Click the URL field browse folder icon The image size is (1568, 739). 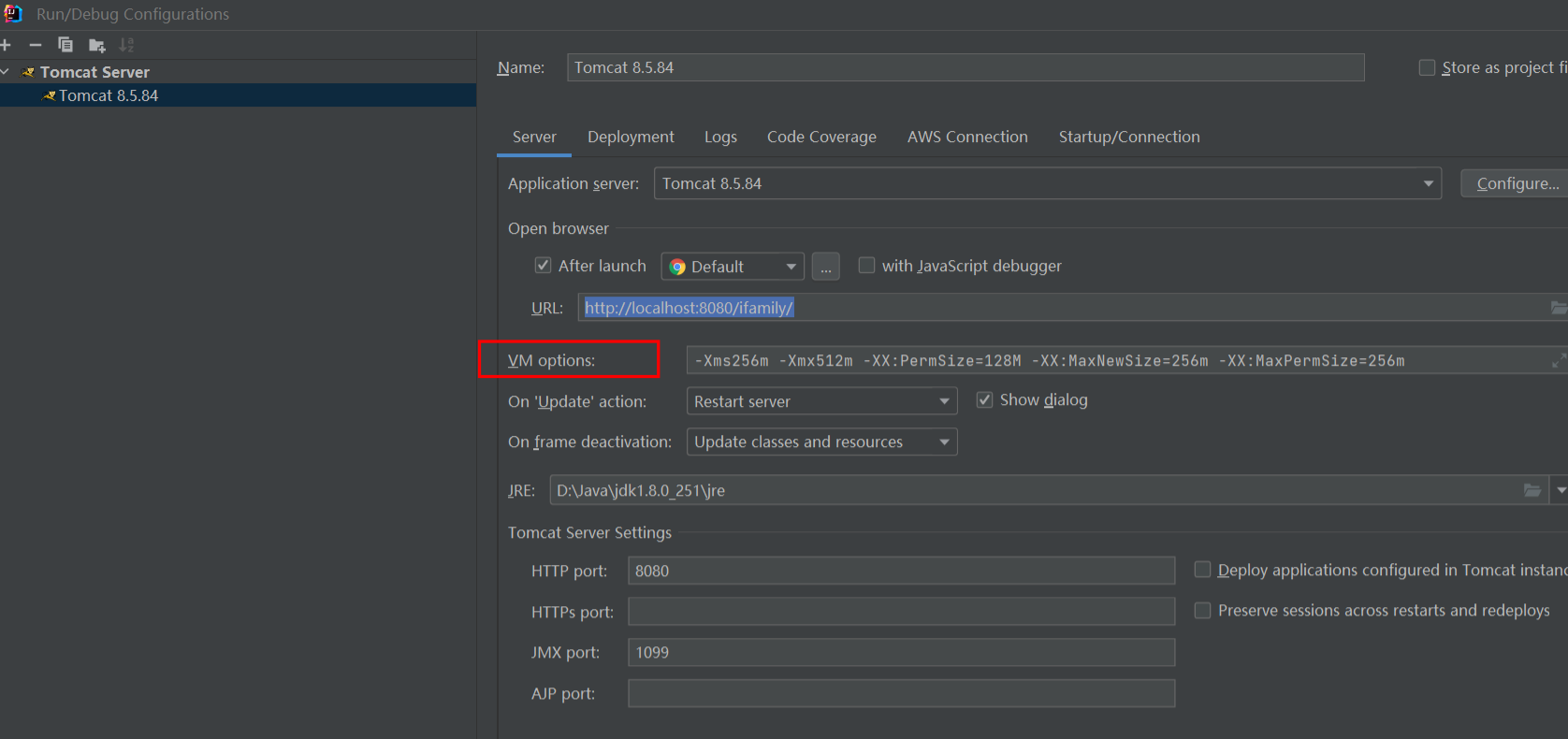pos(1559,308)
